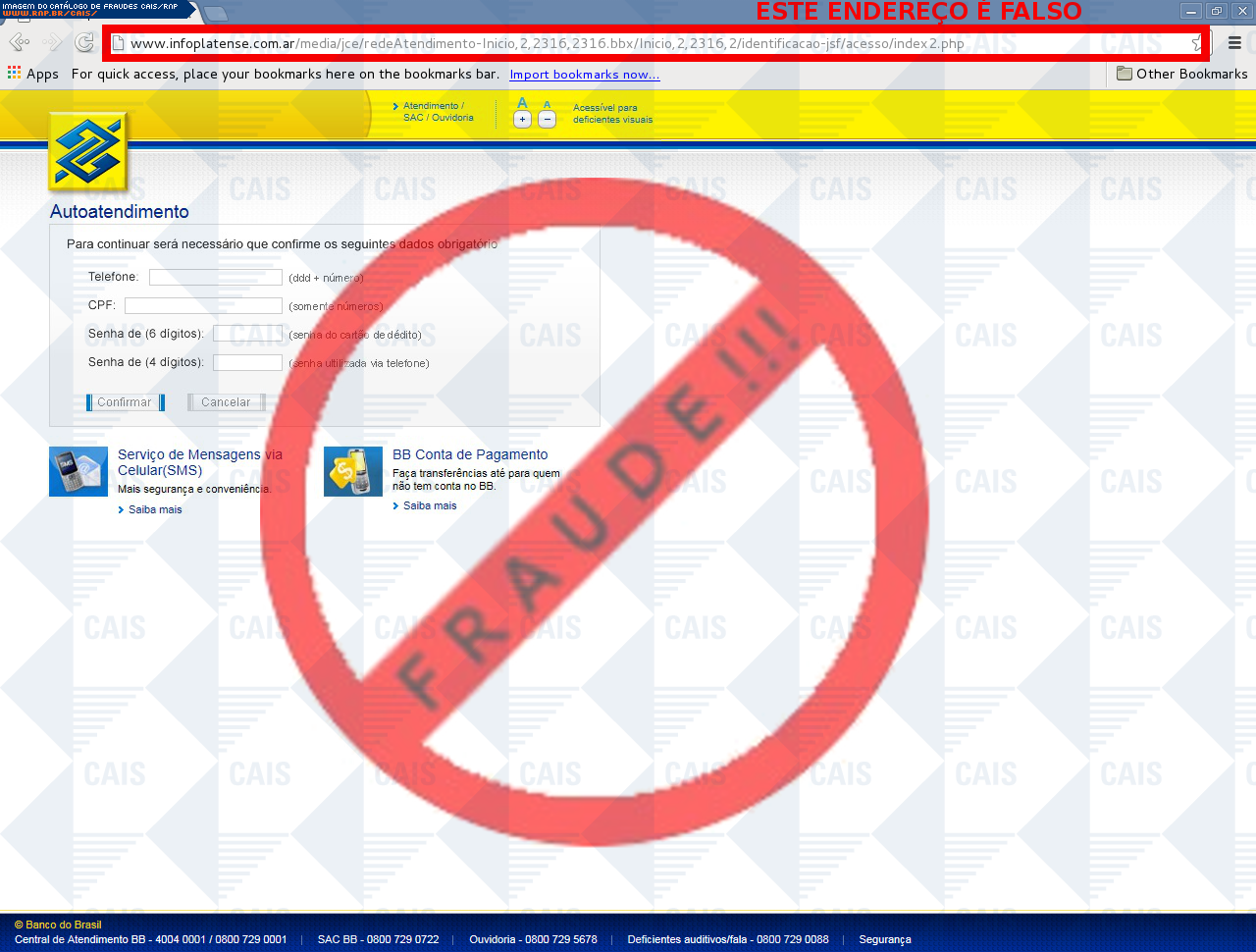Viewport: 1256px width, 952px height.
Task: Open Atendimento / SAC / Ouvidoria link
Action: [x=438, y=112]
